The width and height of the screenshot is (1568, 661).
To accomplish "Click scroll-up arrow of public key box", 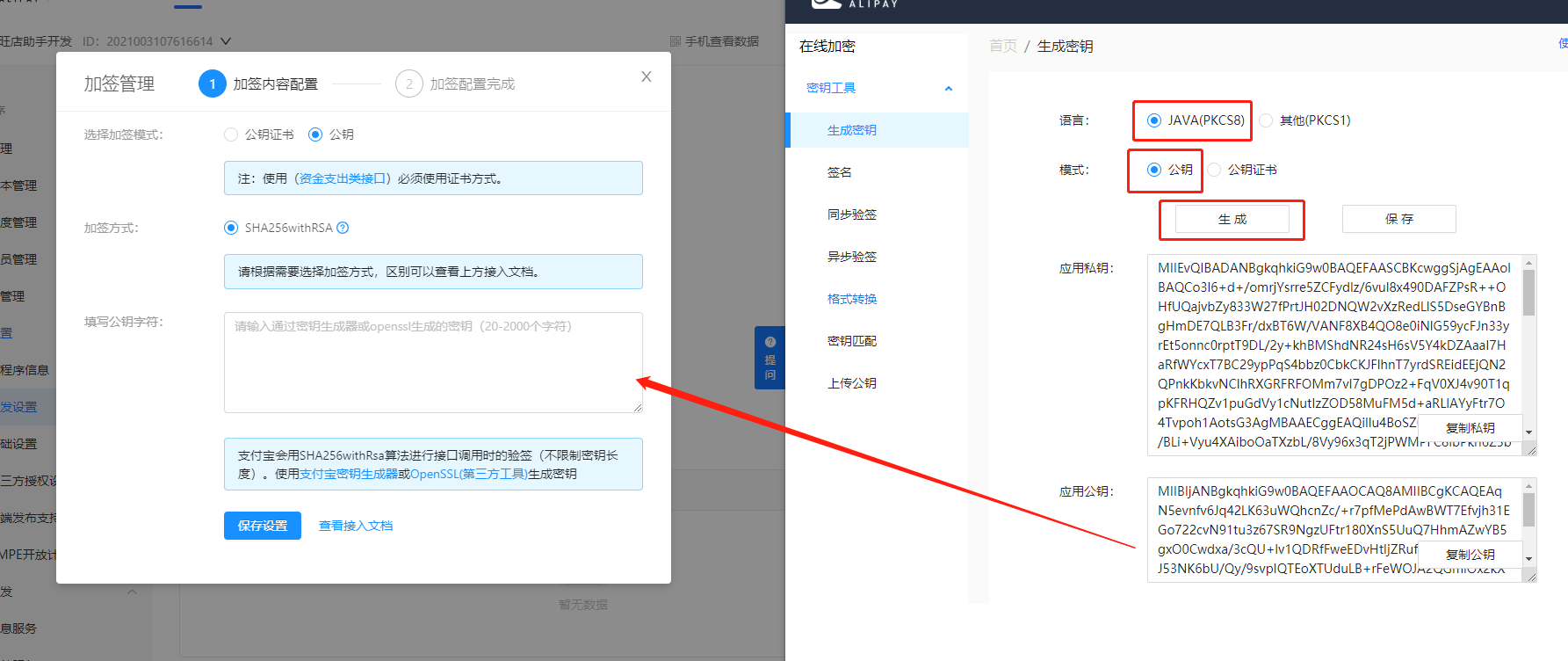I will tap(1529, 486).
